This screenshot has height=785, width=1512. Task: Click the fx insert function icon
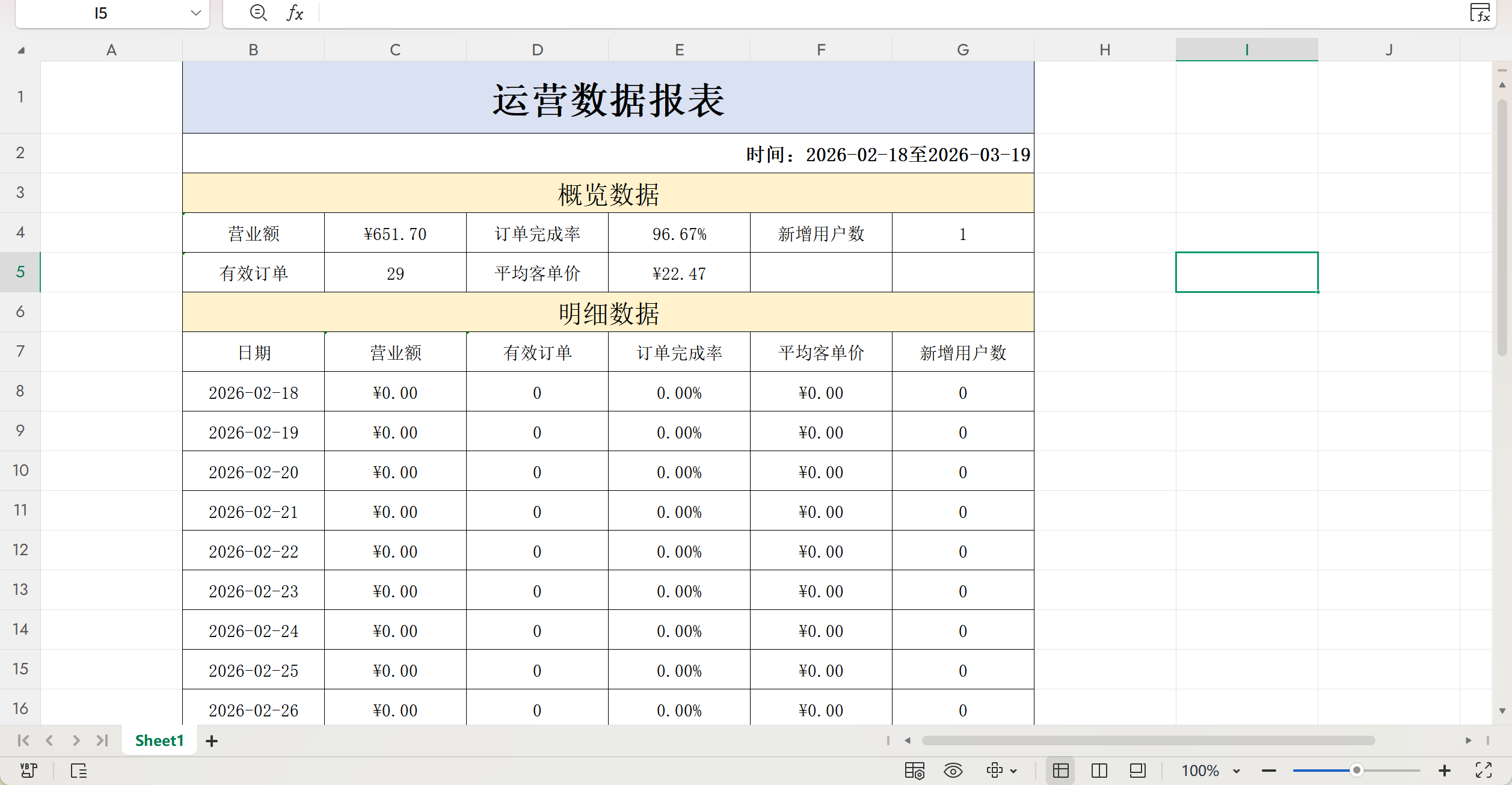coord(295,13)
